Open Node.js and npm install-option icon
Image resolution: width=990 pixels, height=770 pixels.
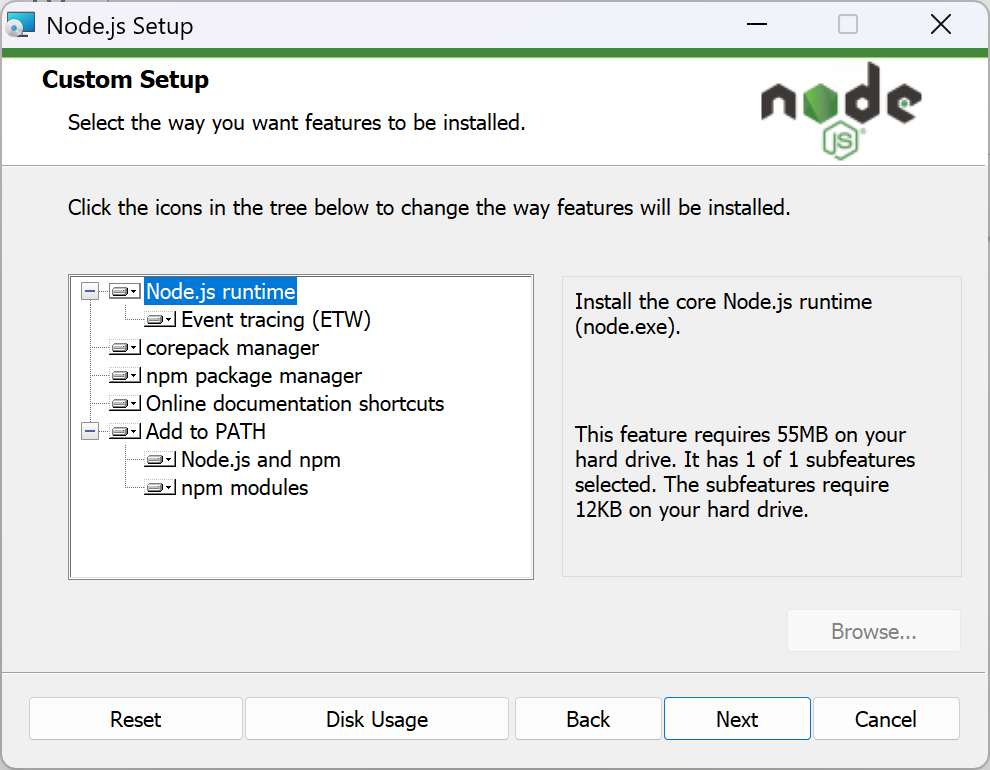tap(160, 459)
